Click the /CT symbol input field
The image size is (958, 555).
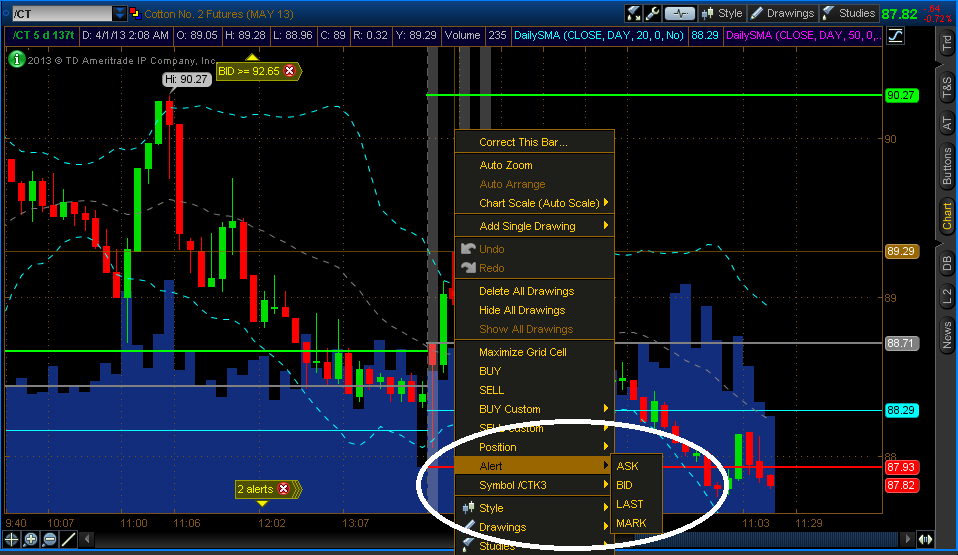(62, 13)
